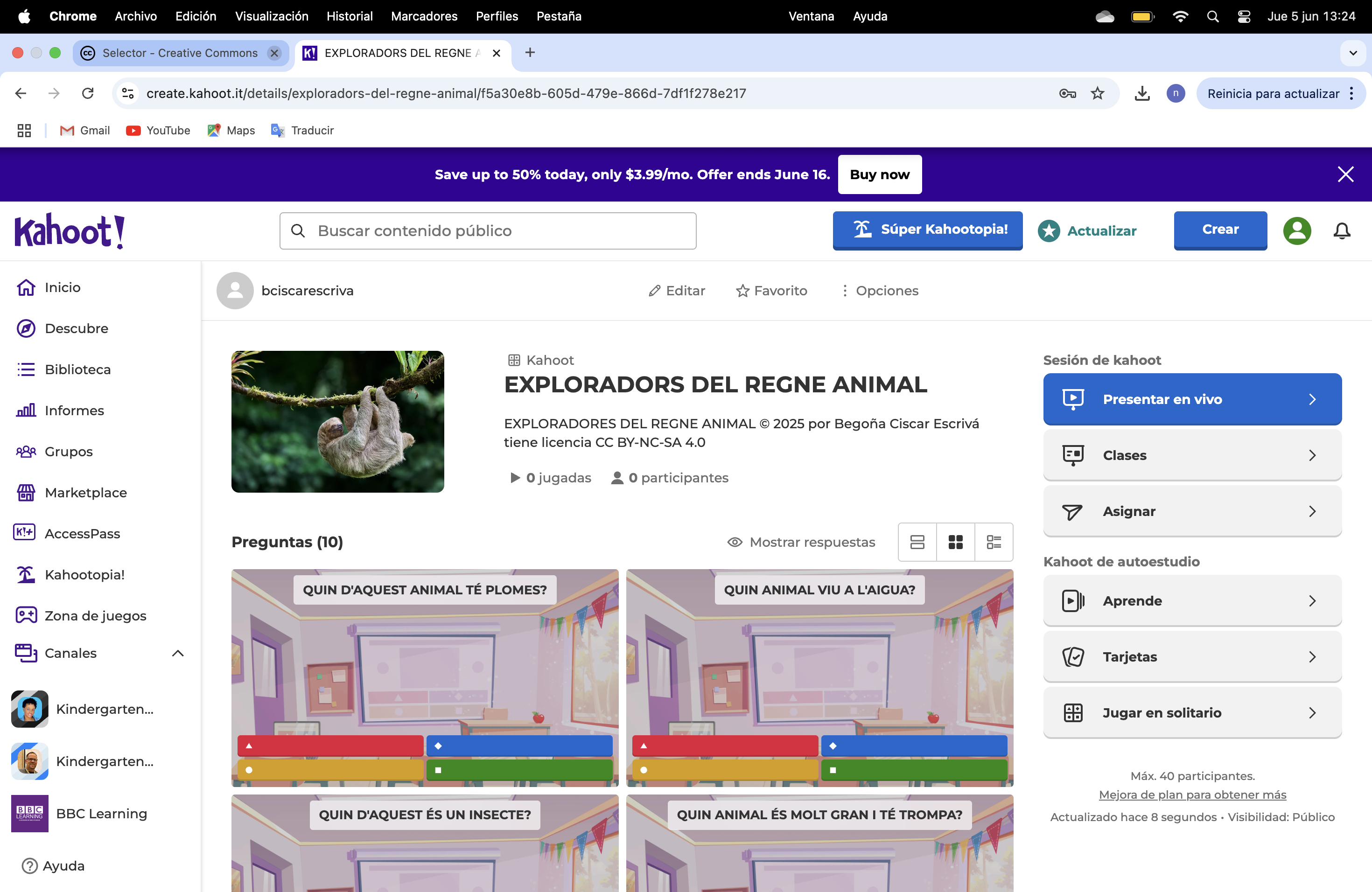Screen dimensions: 1372x892
Task: Switch to grid view of questions
Action: tap(955, 542)
